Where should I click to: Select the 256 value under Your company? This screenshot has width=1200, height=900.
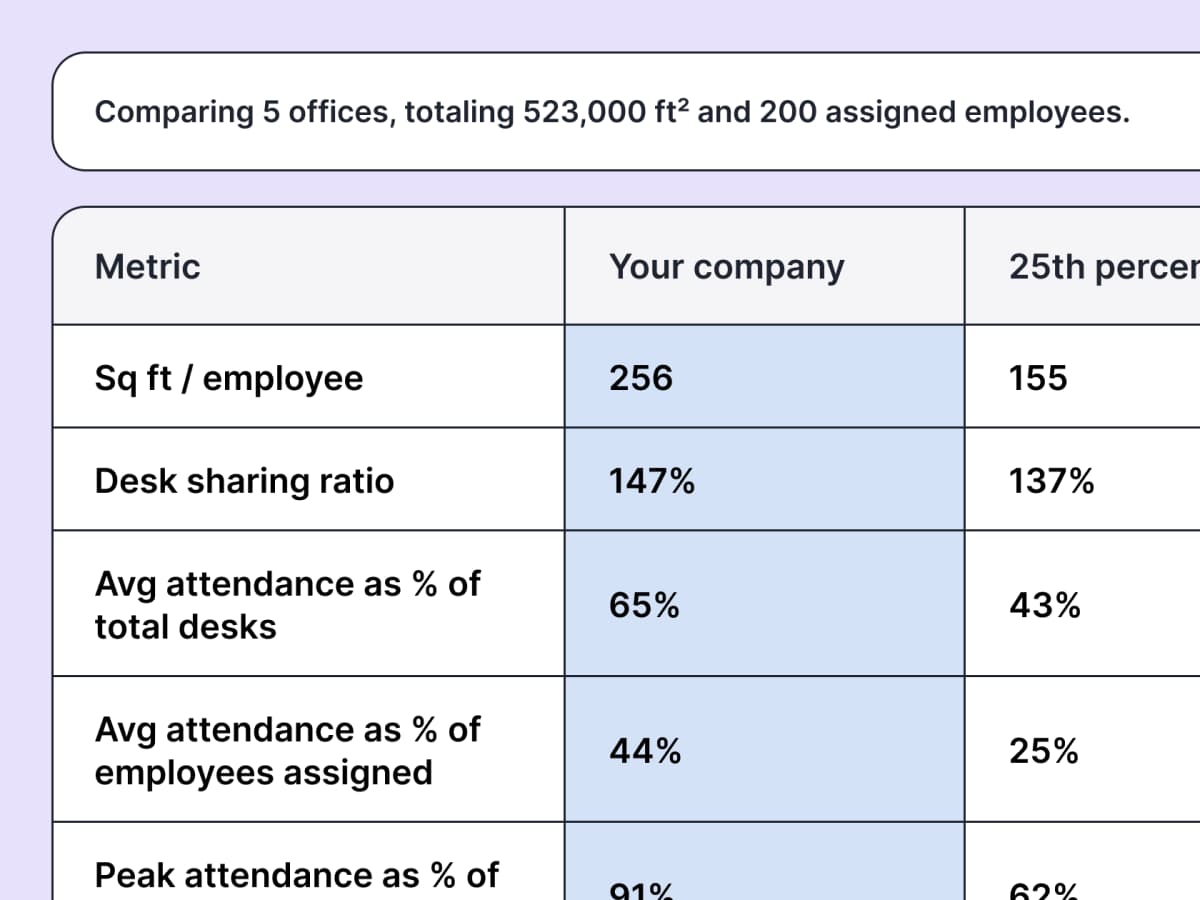641,378
